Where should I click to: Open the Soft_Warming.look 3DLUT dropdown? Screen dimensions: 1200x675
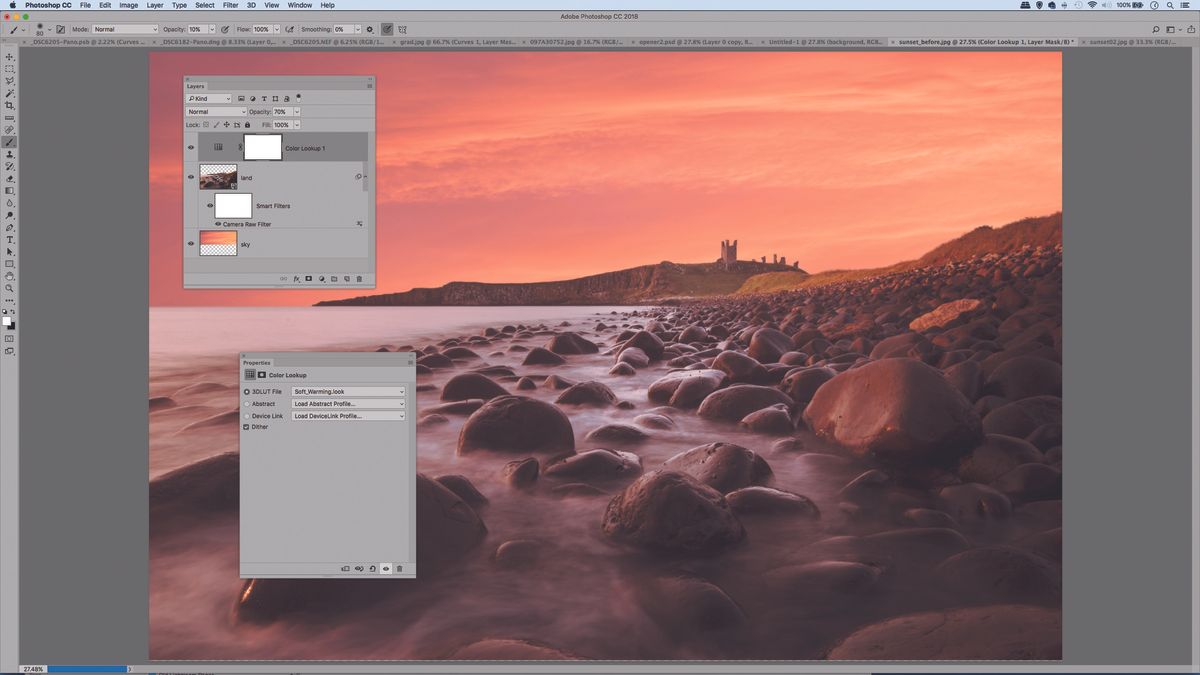tap(348, 391)
